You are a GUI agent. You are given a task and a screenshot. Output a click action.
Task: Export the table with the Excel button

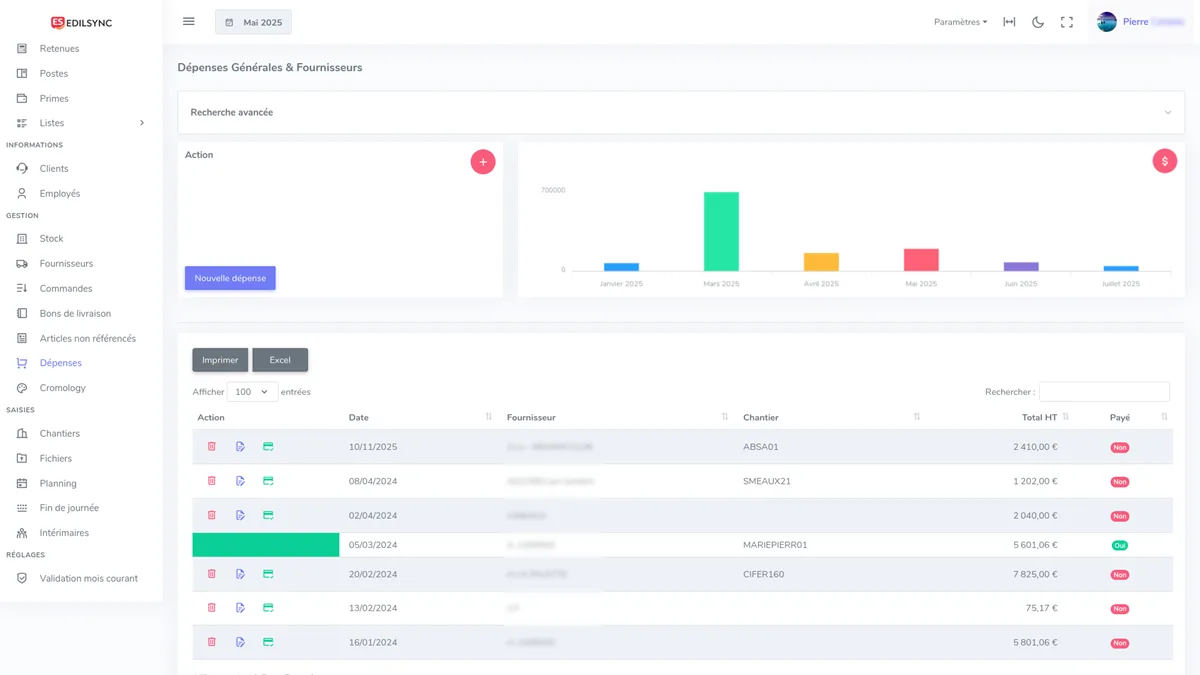coord(280,360)
